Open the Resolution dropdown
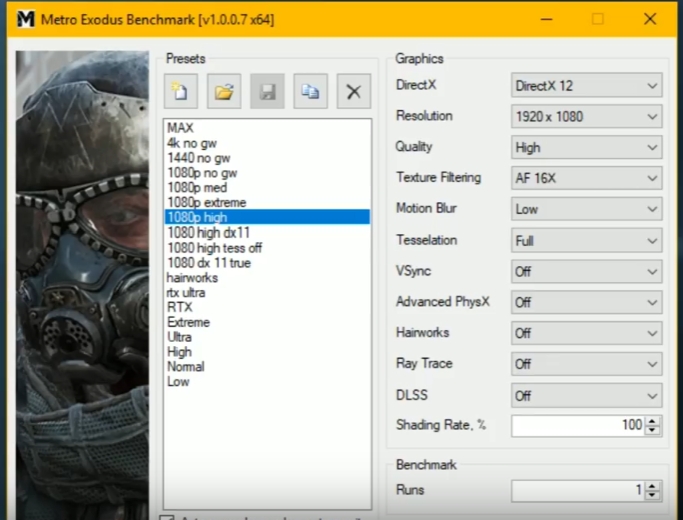Image resolution: width=683 pixels, height=520 pixels. click(x=586, y=116)
